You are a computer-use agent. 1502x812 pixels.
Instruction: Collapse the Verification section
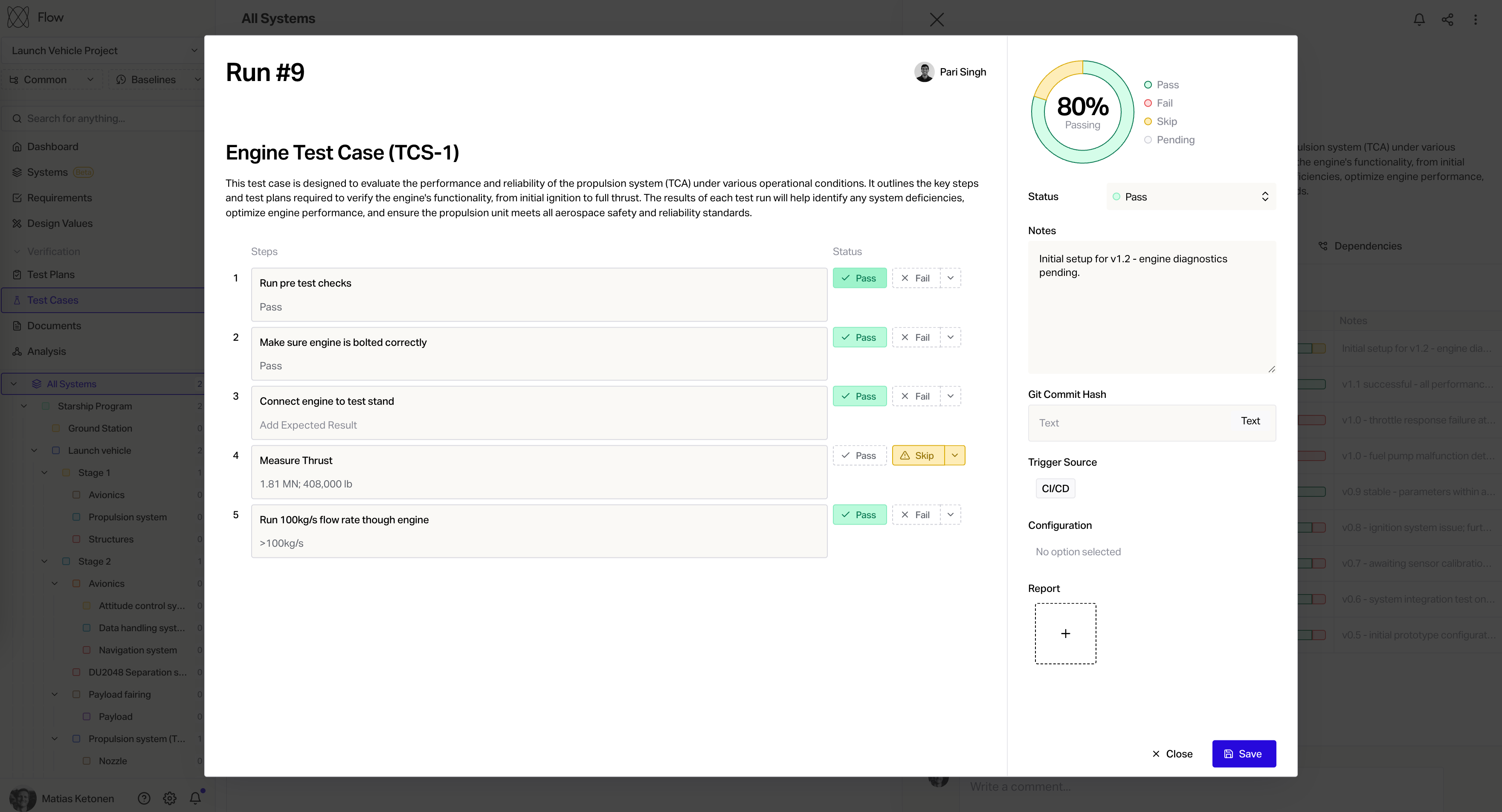pos(16,251)
